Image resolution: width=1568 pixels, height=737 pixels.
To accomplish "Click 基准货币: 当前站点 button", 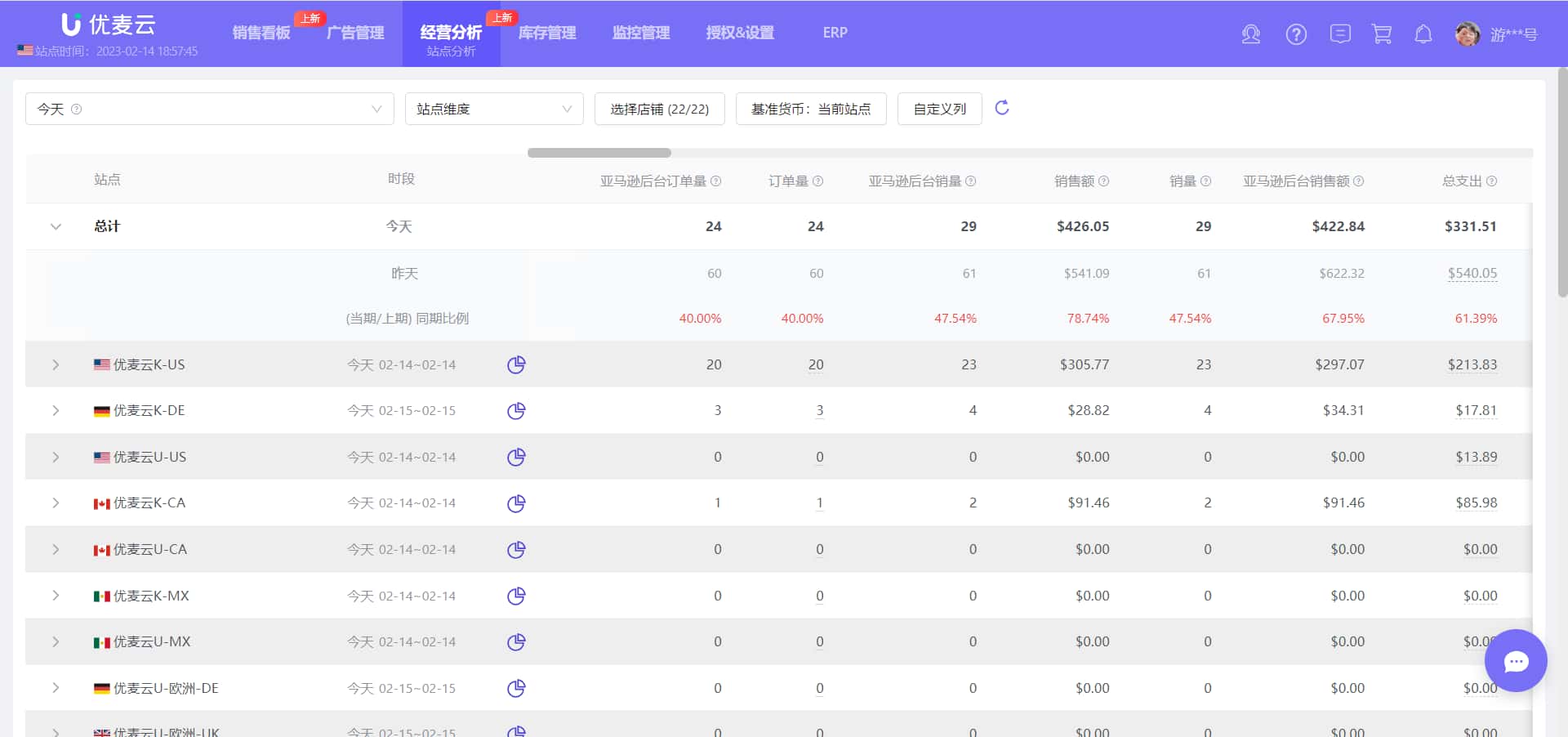I will (811, 109).
